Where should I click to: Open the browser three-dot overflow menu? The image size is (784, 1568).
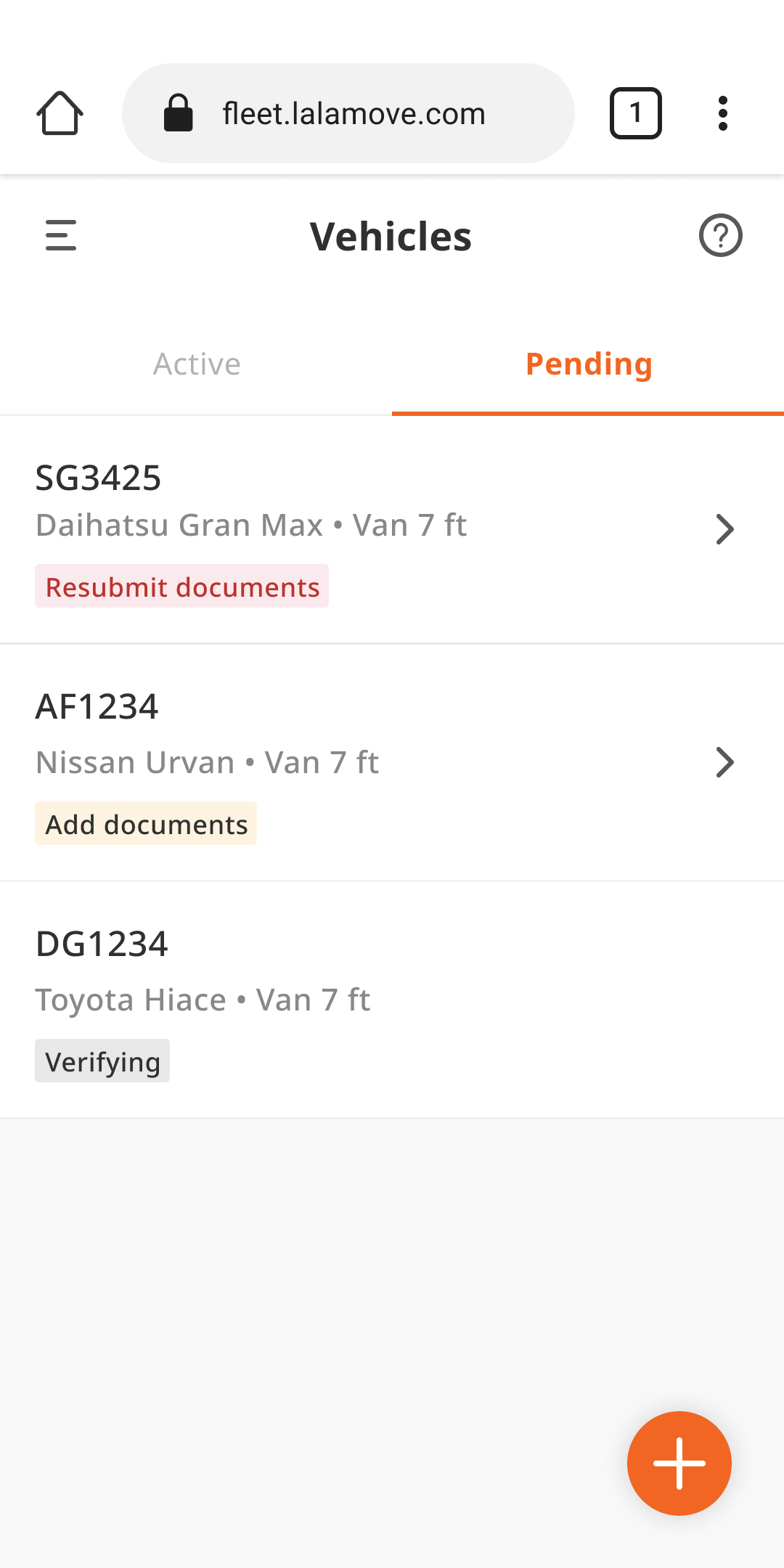click(x=722, y=113)
